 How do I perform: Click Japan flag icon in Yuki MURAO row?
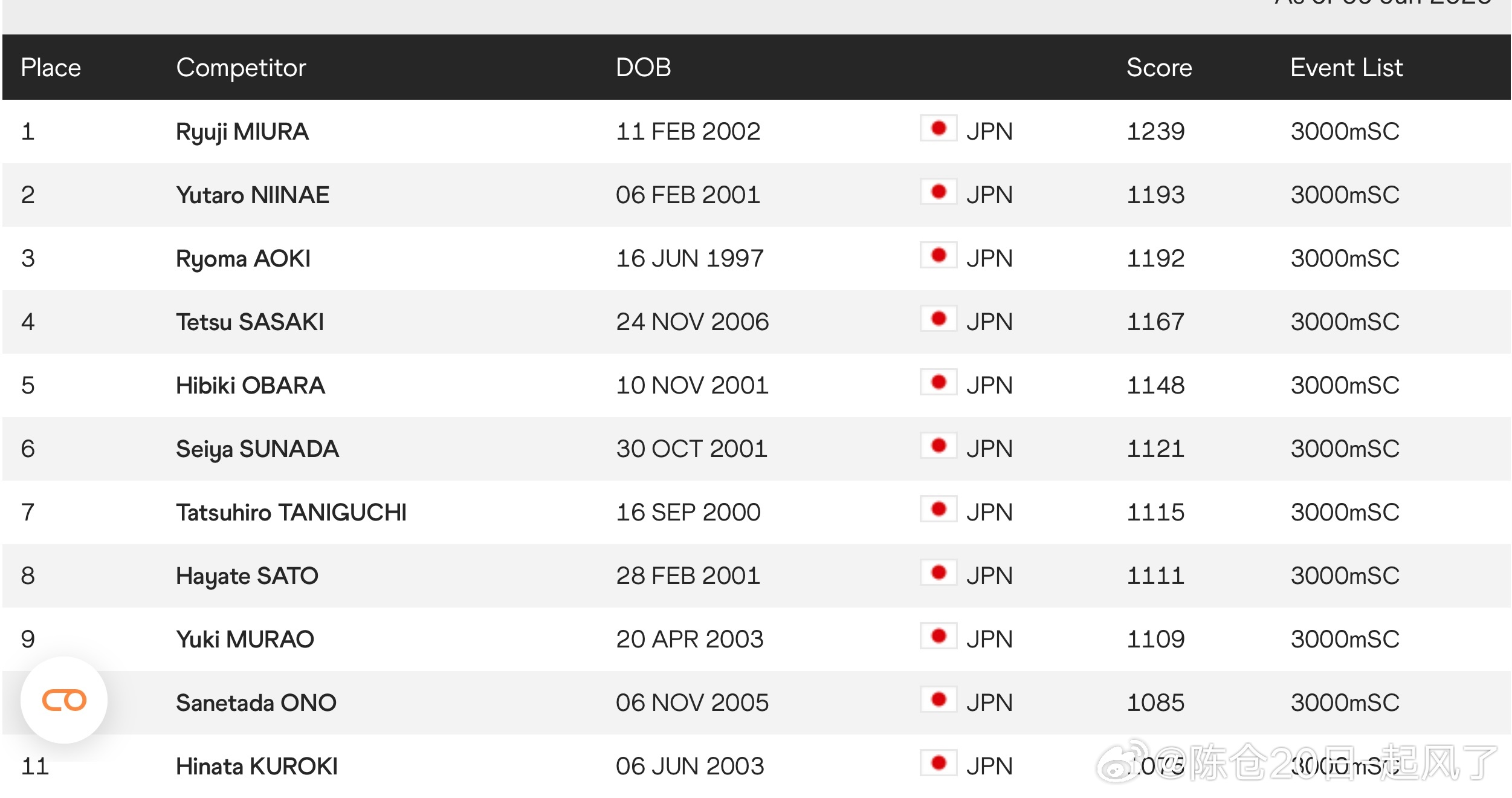pyautogui.click(x=939, y=636)
